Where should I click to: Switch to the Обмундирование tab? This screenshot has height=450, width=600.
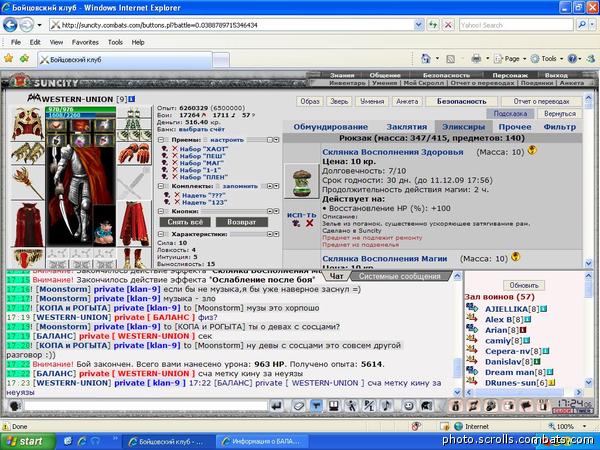[x=331, y=127]
